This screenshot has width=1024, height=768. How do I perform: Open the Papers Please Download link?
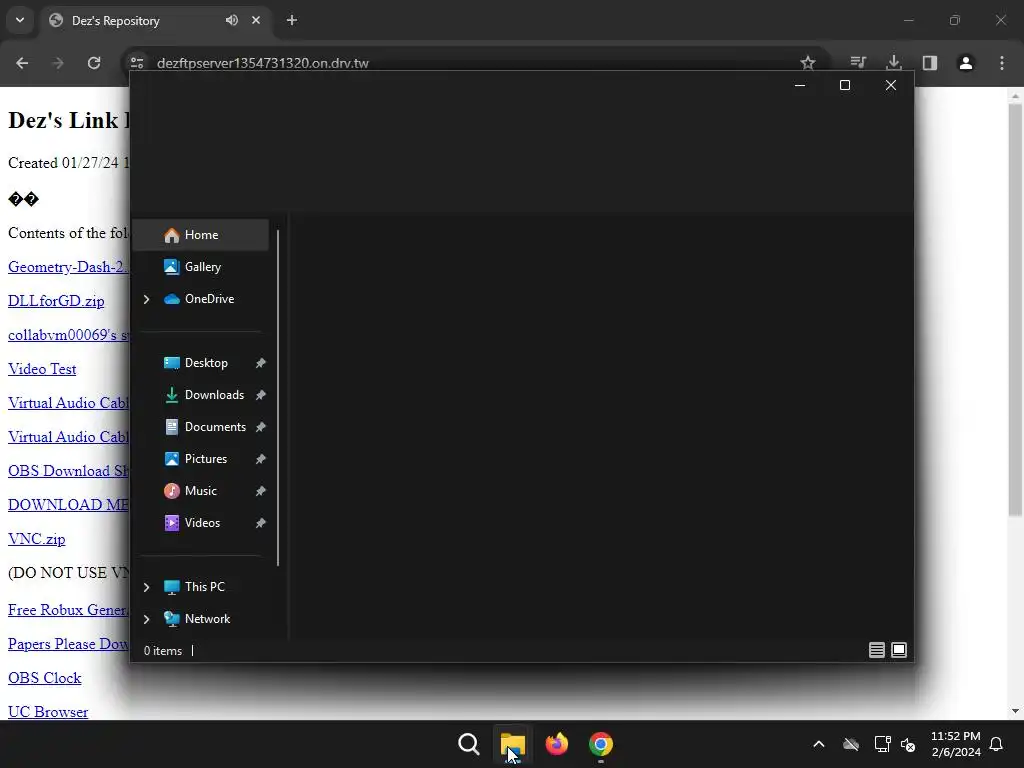(x=69, y=644)
